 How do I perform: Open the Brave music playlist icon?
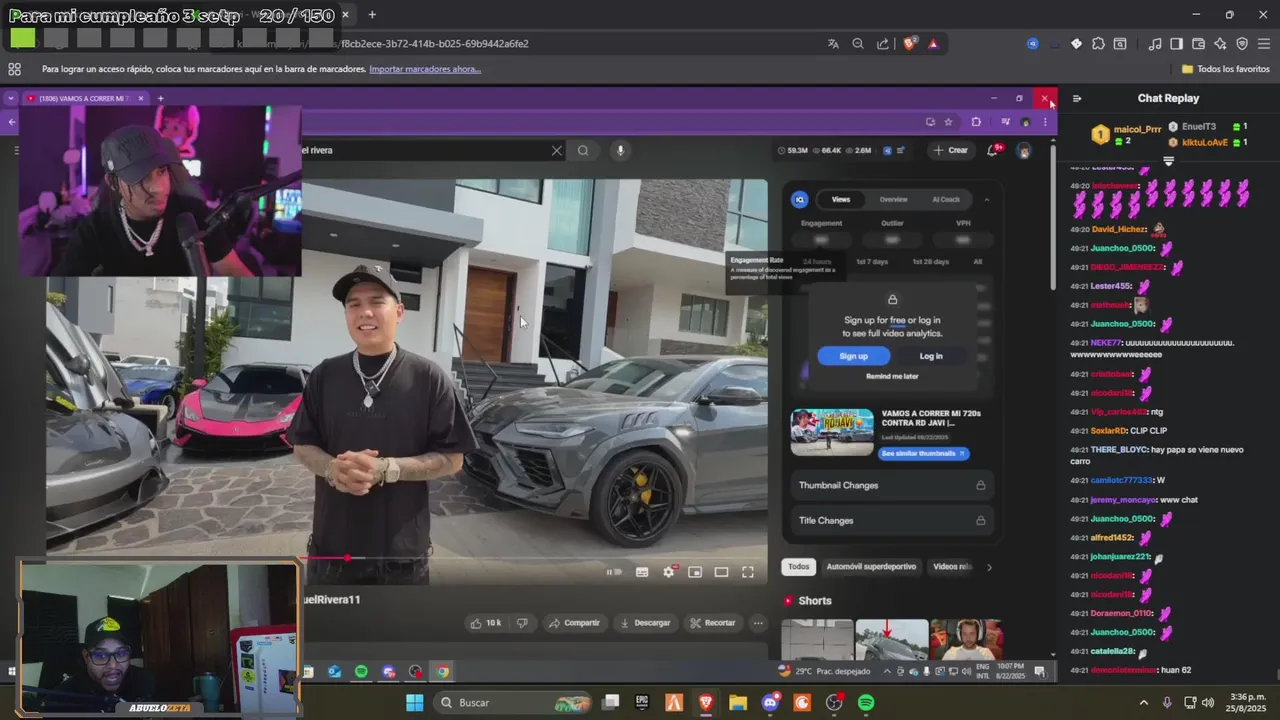point(1155,44)
